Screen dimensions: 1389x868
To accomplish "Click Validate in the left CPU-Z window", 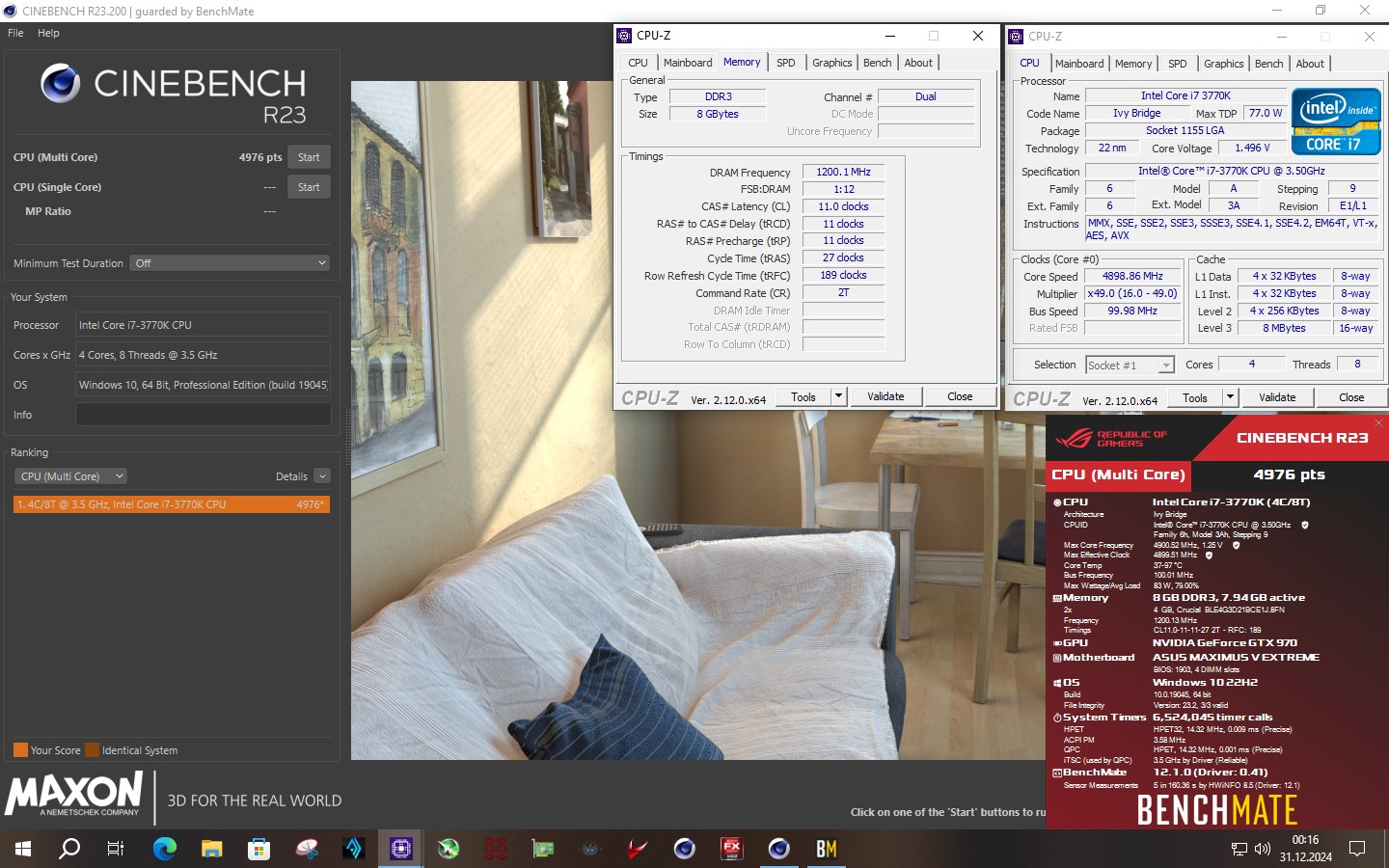I will pos(885,396).
